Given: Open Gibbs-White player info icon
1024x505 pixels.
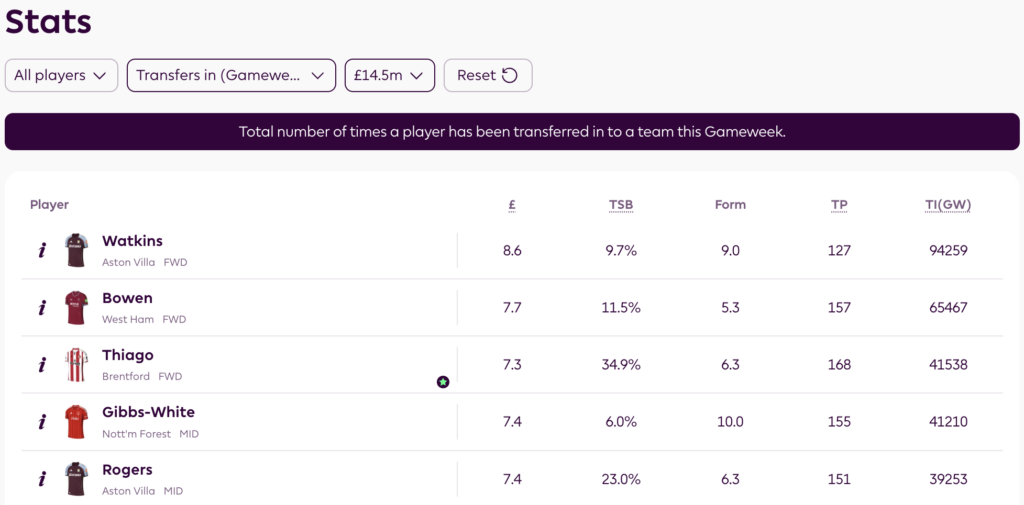Looking at the screenshot, I should [42, 422].
